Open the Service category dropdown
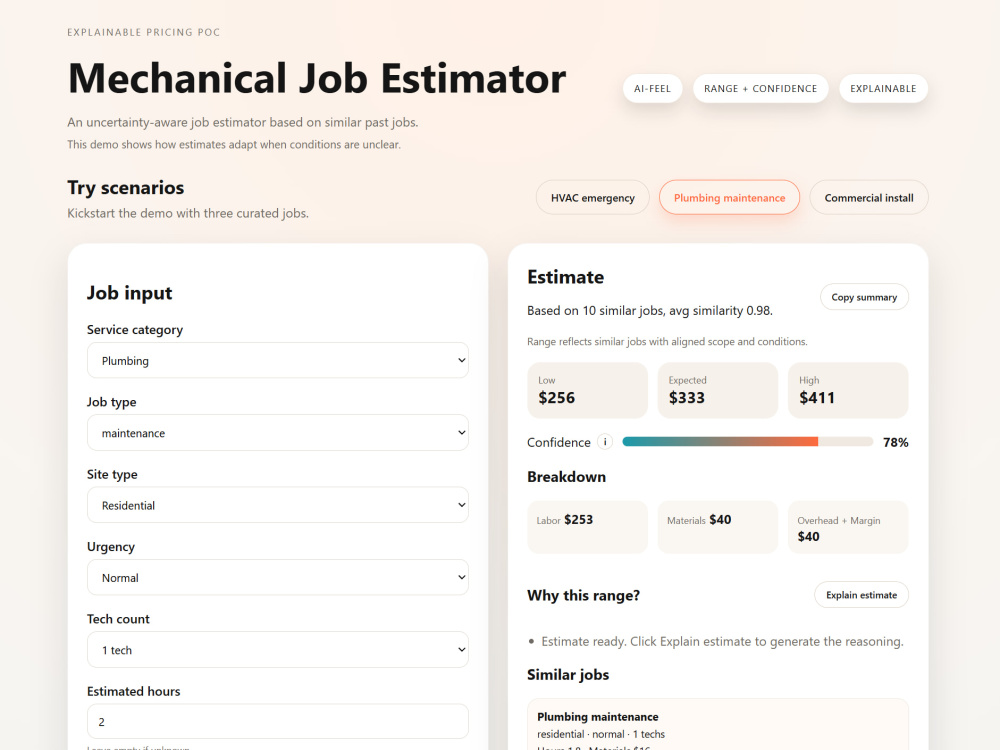 pyautogui.click(x=277, y=360)
